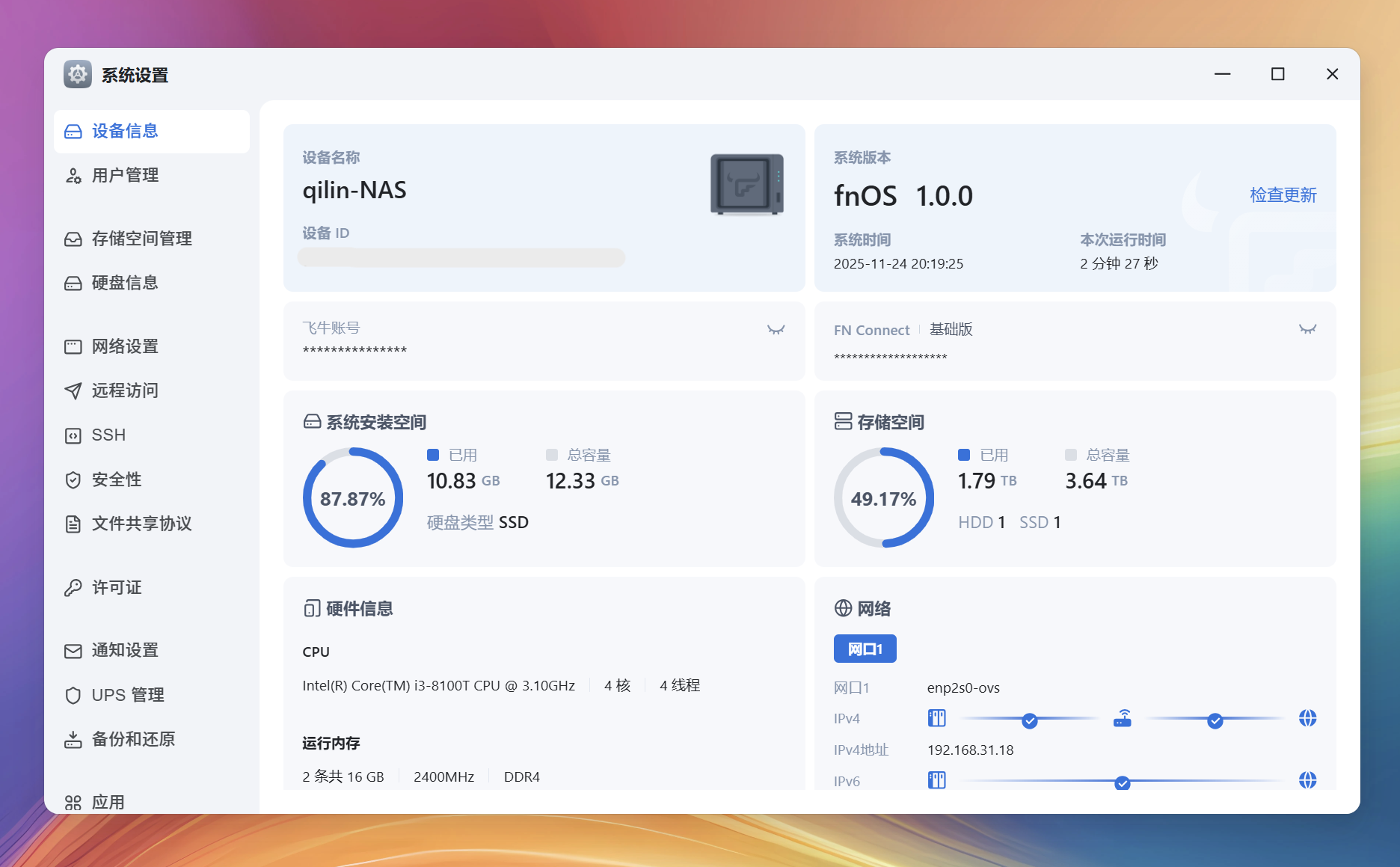This screenshot has height=867, width=1400.
Task: Click the SSH terminal icon
Action: point(73,436)
